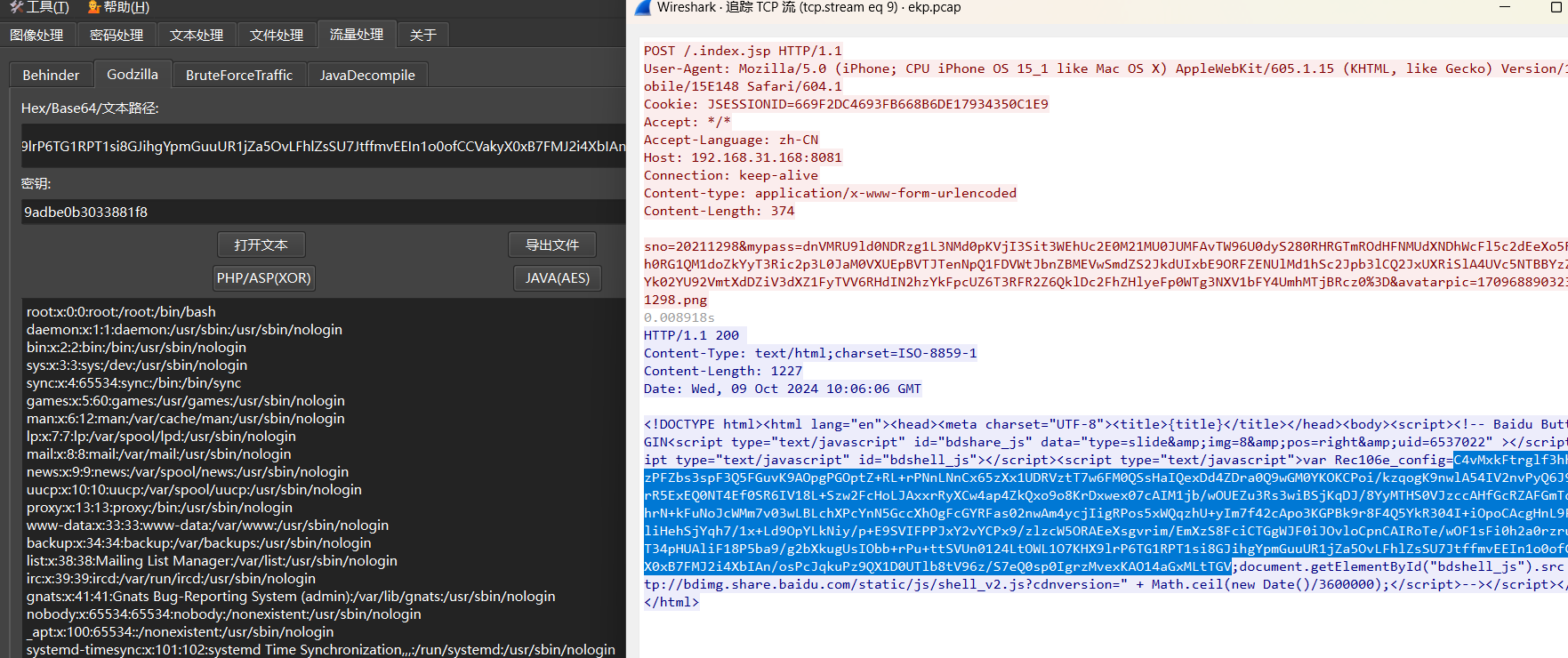
Task: Select the man:x:6:12 output line
Action: pos(186,418)
